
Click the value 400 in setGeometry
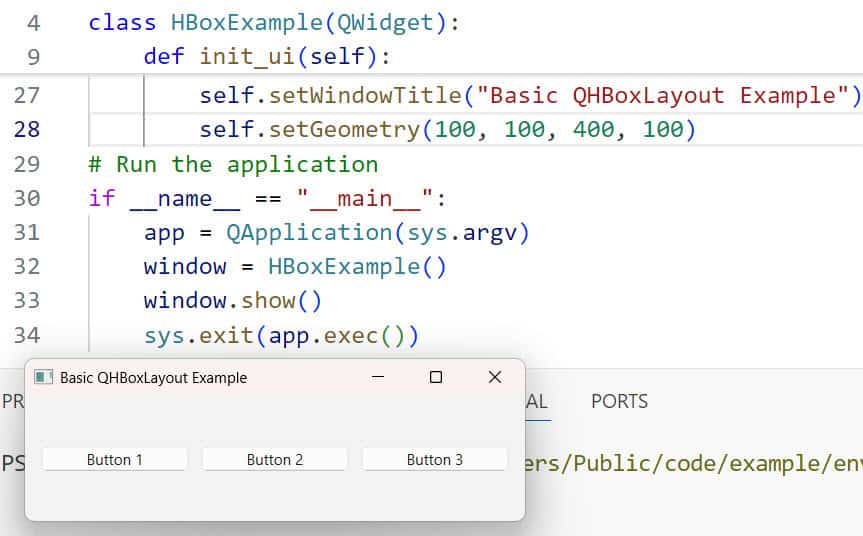(593, 130)
